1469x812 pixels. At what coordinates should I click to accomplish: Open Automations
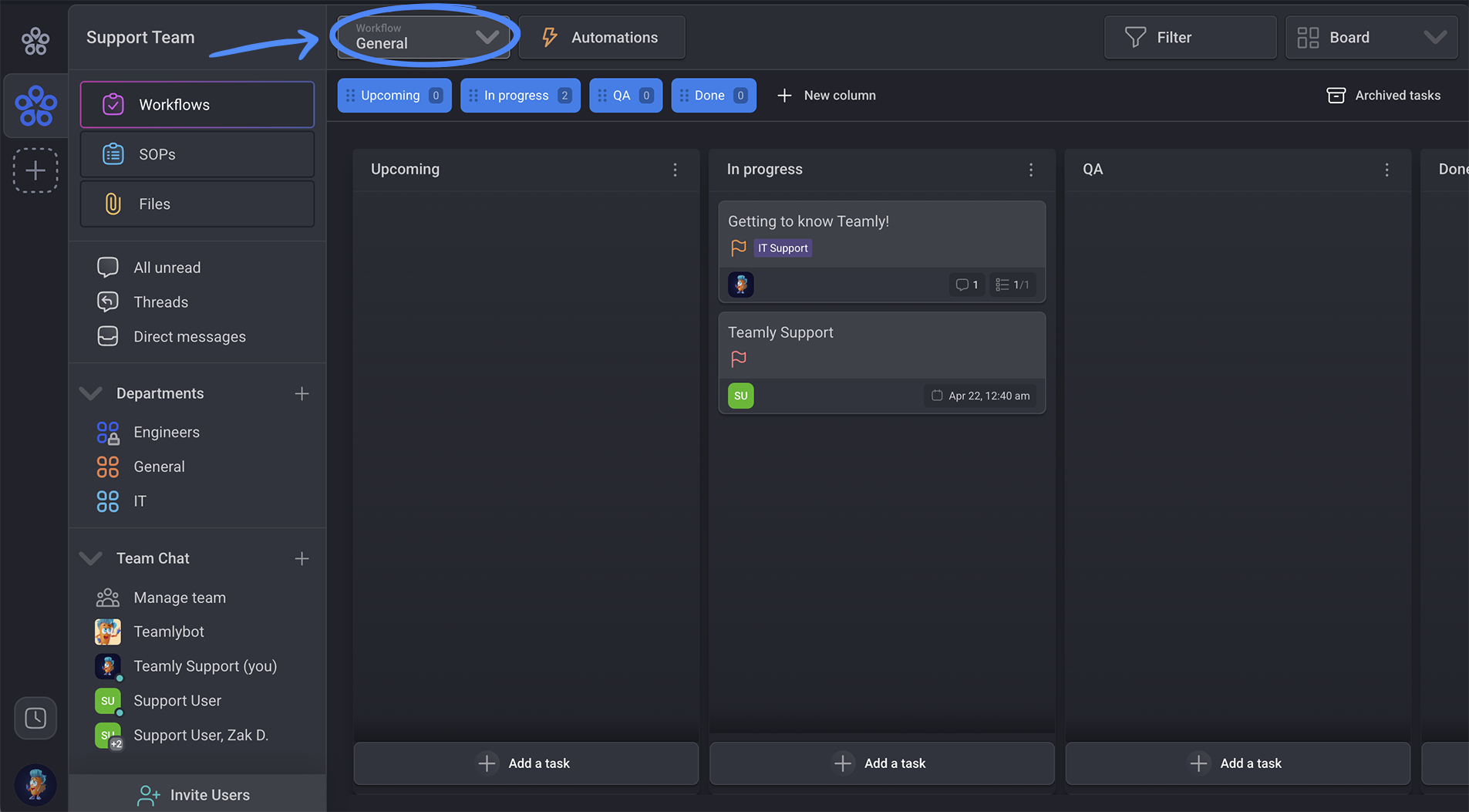tap(601, 37)
